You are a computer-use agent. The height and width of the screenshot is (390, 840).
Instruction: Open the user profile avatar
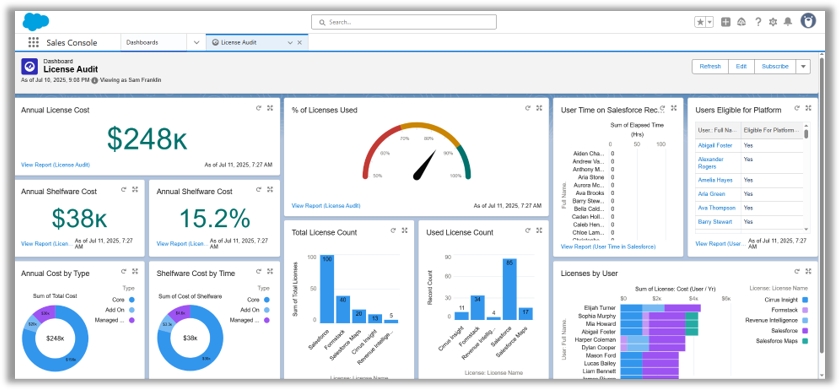coord(808,21)
